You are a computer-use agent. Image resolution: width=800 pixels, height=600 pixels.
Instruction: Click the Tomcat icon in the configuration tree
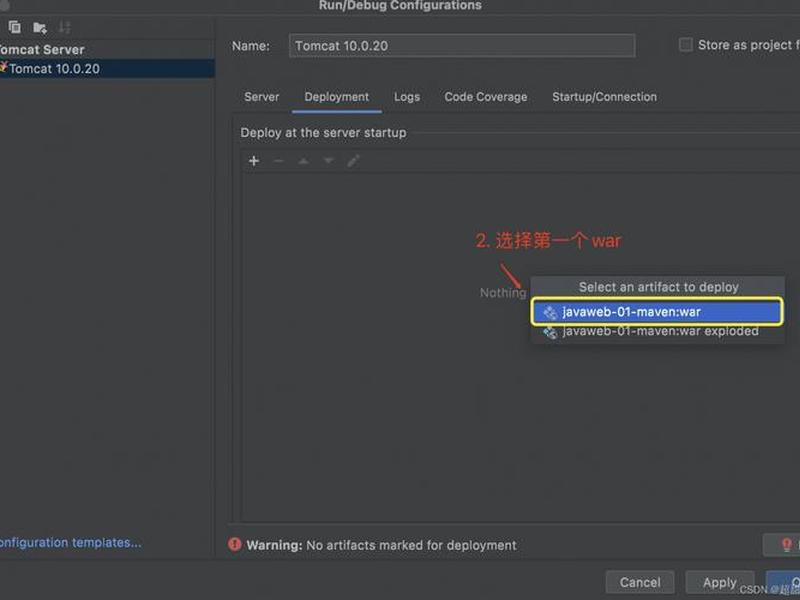coord(4,67)
